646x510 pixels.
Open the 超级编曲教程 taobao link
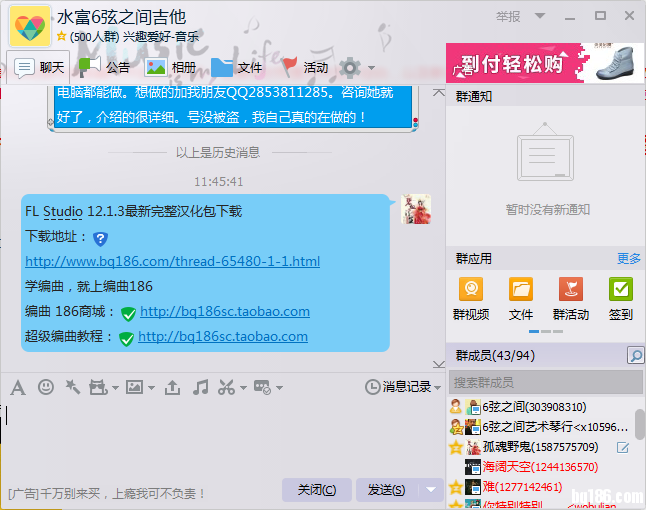pyautogui.click(x=223, y=337)
